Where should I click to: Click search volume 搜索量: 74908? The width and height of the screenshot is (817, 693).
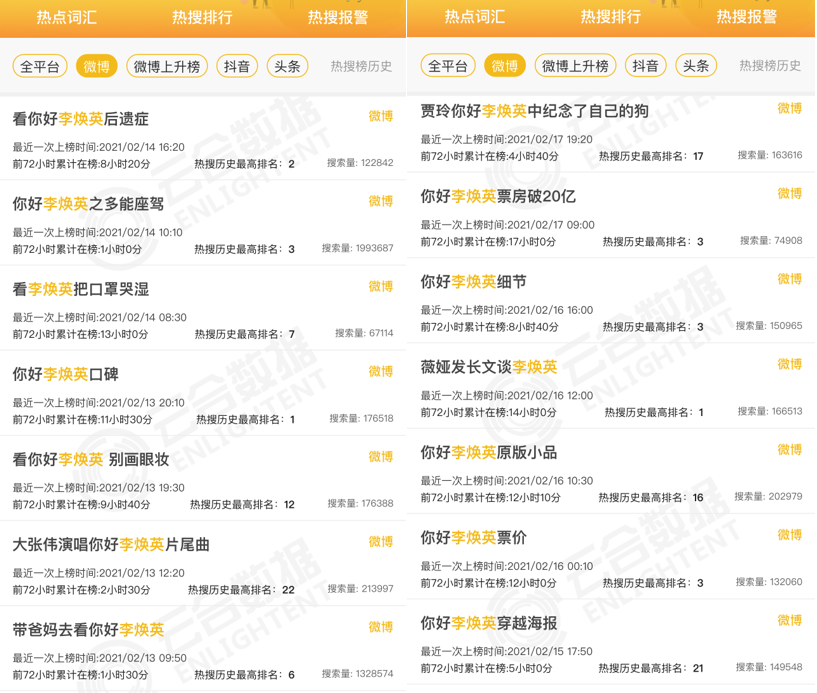(x=771, y=241)
